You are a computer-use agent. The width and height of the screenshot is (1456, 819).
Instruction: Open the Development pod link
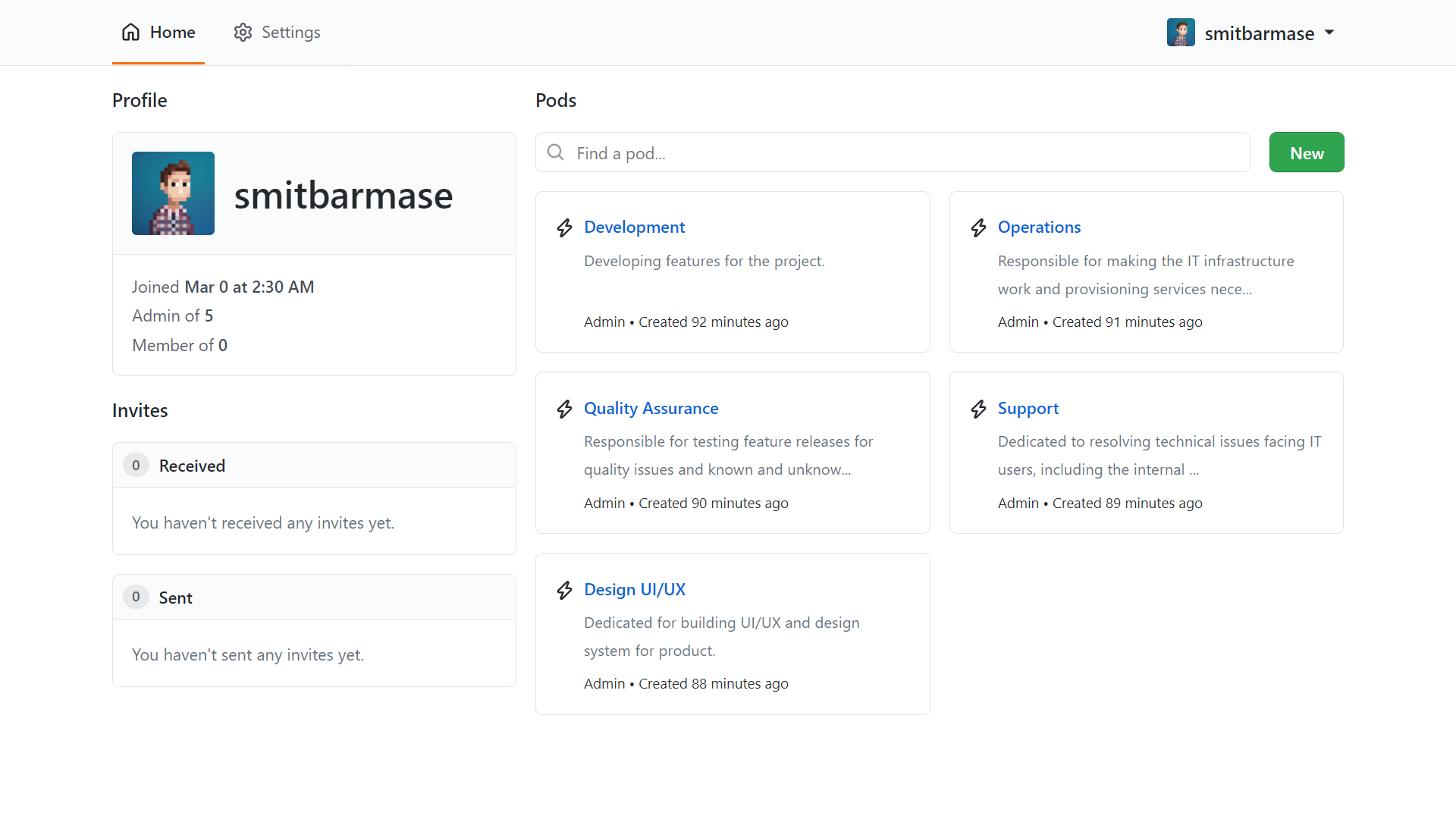[x=634, y=227]
